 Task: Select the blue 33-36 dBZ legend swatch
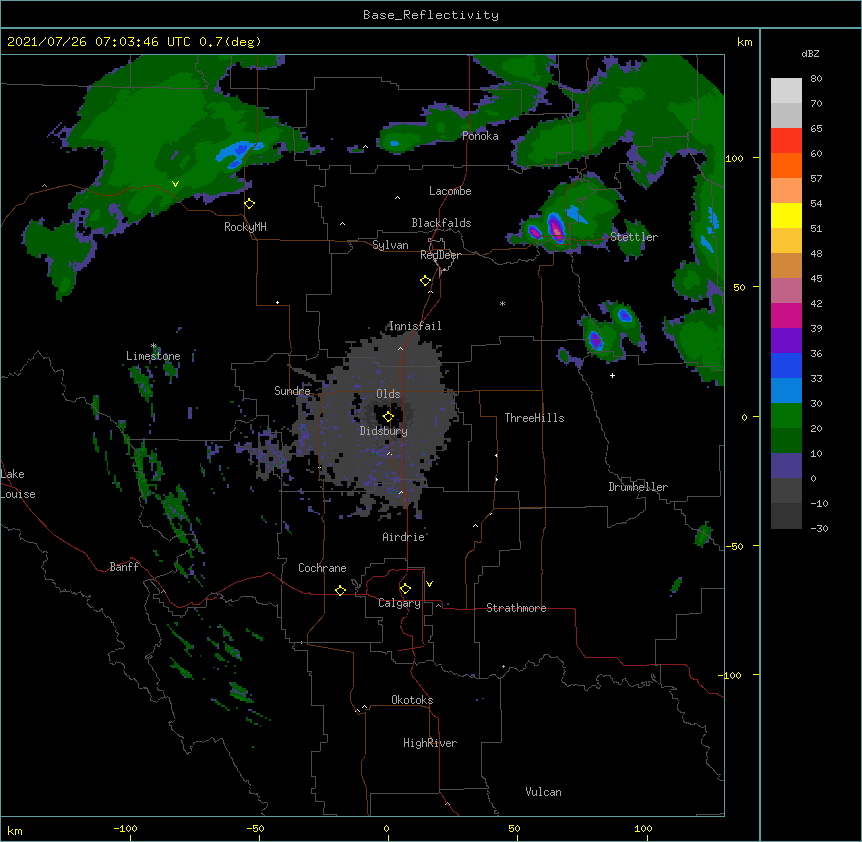786,366
